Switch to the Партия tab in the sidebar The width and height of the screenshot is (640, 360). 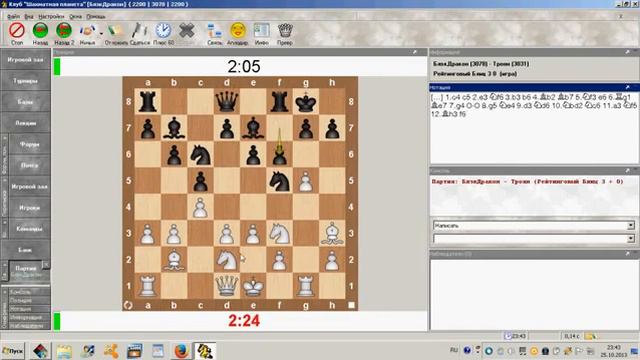pos(26,270)
